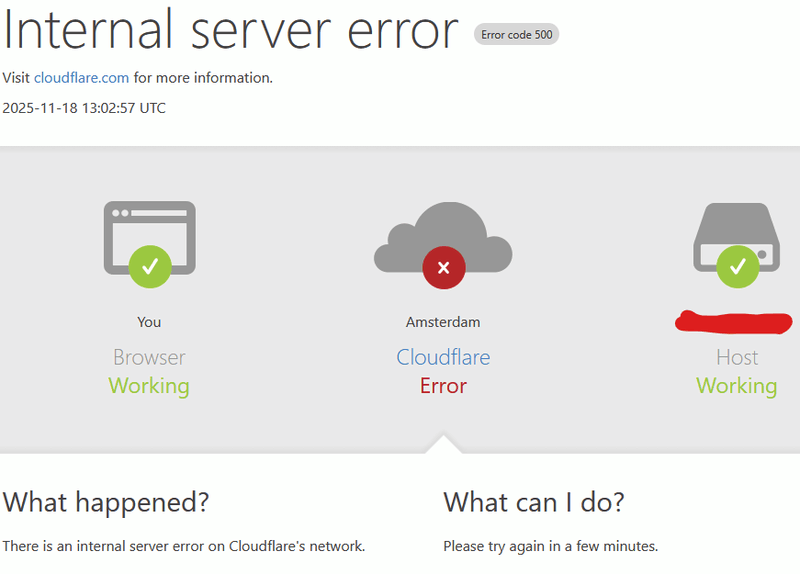Click the red X error badge
Image resolution: width=800 pixels, height=574 pixels.
click(444, 267)
